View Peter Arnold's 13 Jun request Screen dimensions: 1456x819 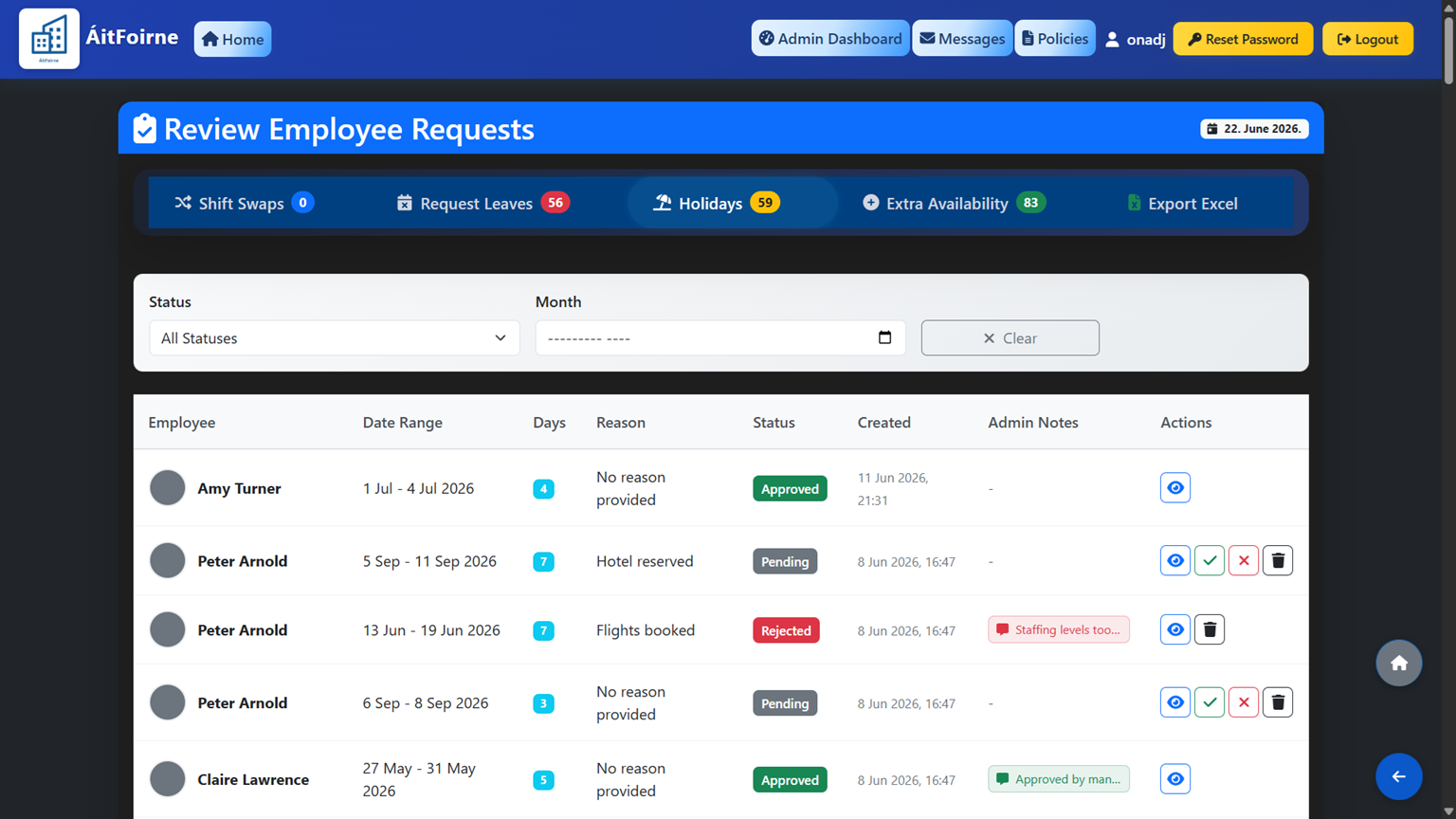pyautogui.click(x=1174, y=629)
